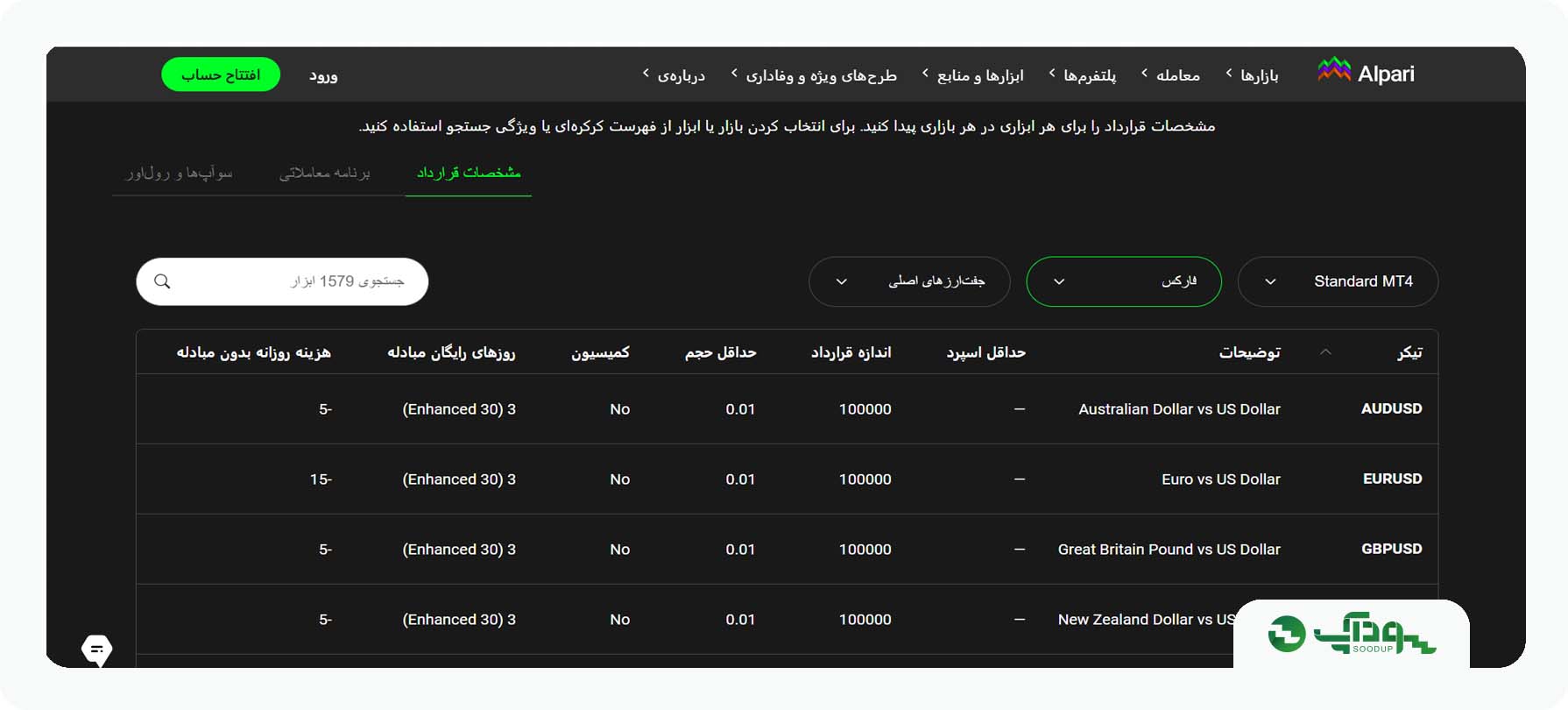Image resolution: width=1568 pixels, height=710 pixels.
Task: Expand the بازارها nav menu
Action: (1252, 75)
